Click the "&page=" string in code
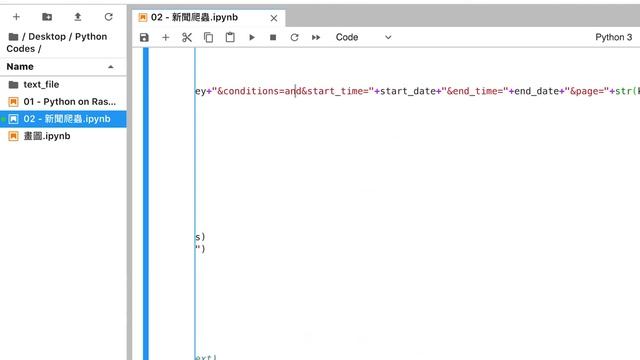This screenshot has width=640, height=360. tap(587, 91)
